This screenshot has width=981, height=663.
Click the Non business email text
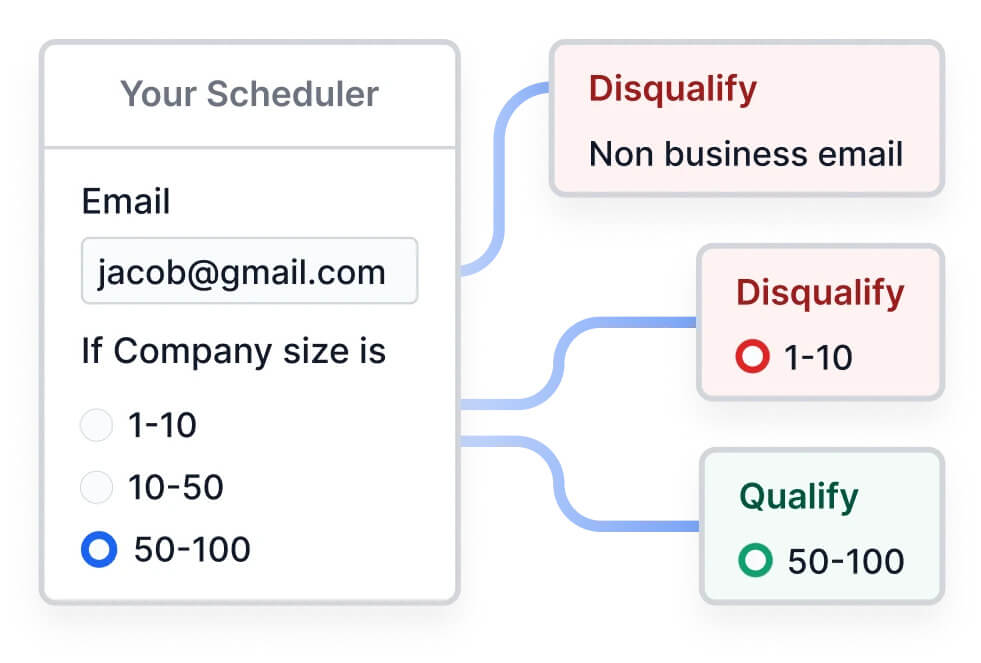click(x=745, y=154)
